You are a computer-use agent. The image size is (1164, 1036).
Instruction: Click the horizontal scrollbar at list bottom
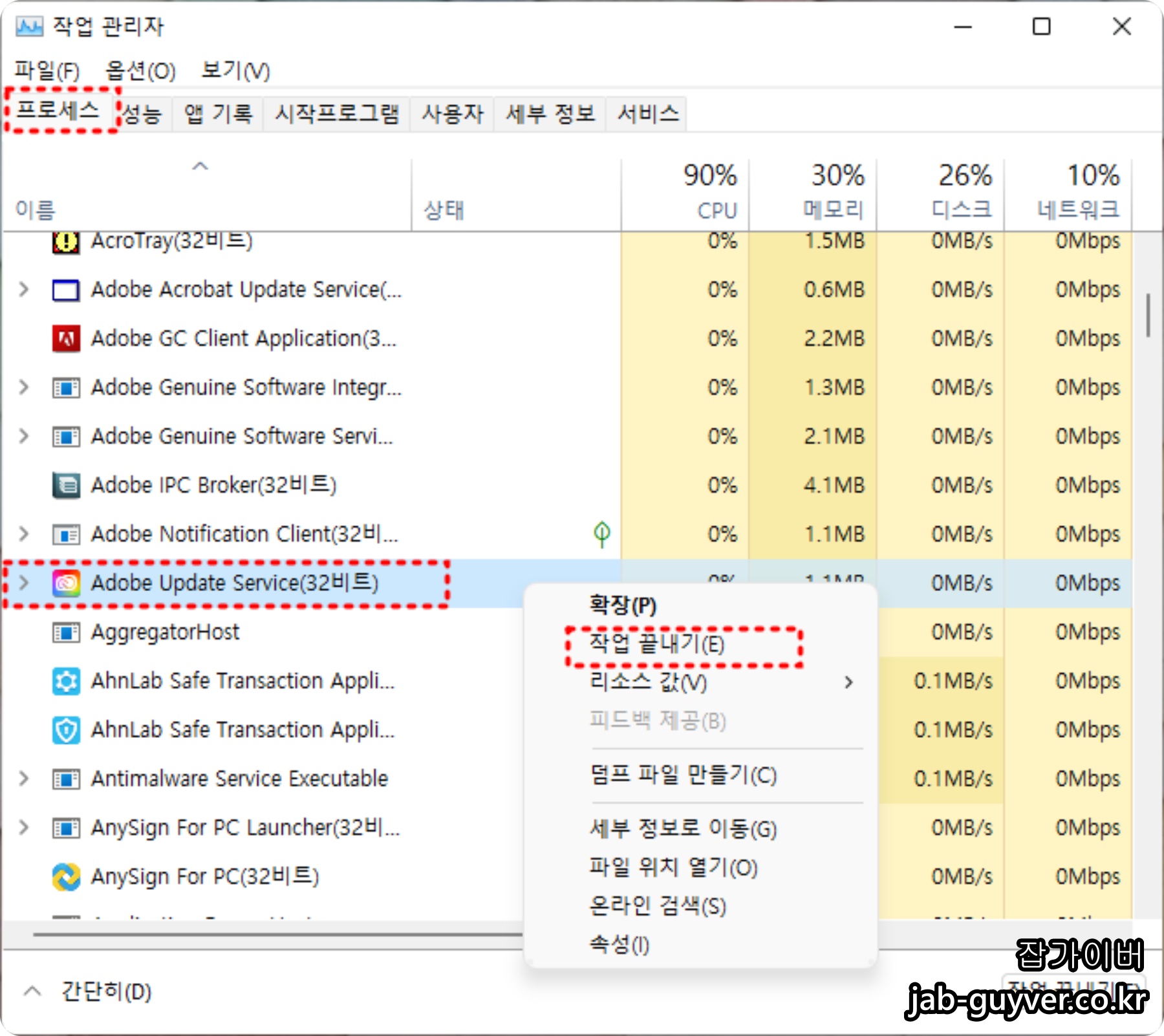coord(278,934)
